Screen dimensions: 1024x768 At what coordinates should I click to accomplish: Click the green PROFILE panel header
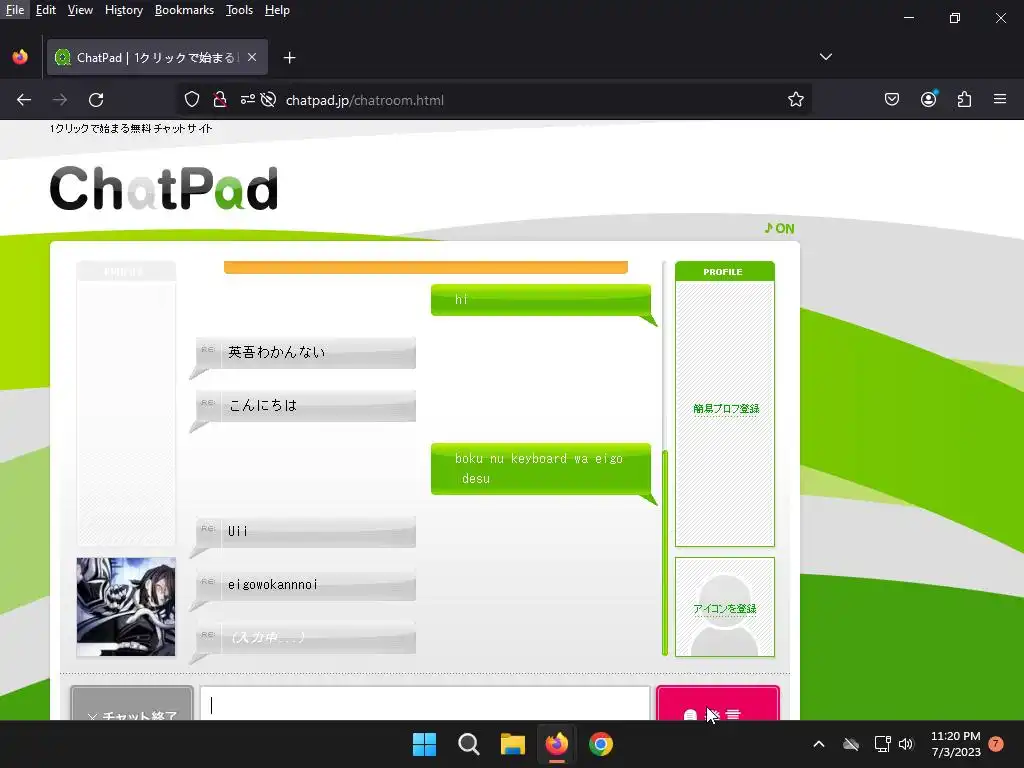(725, 272)
